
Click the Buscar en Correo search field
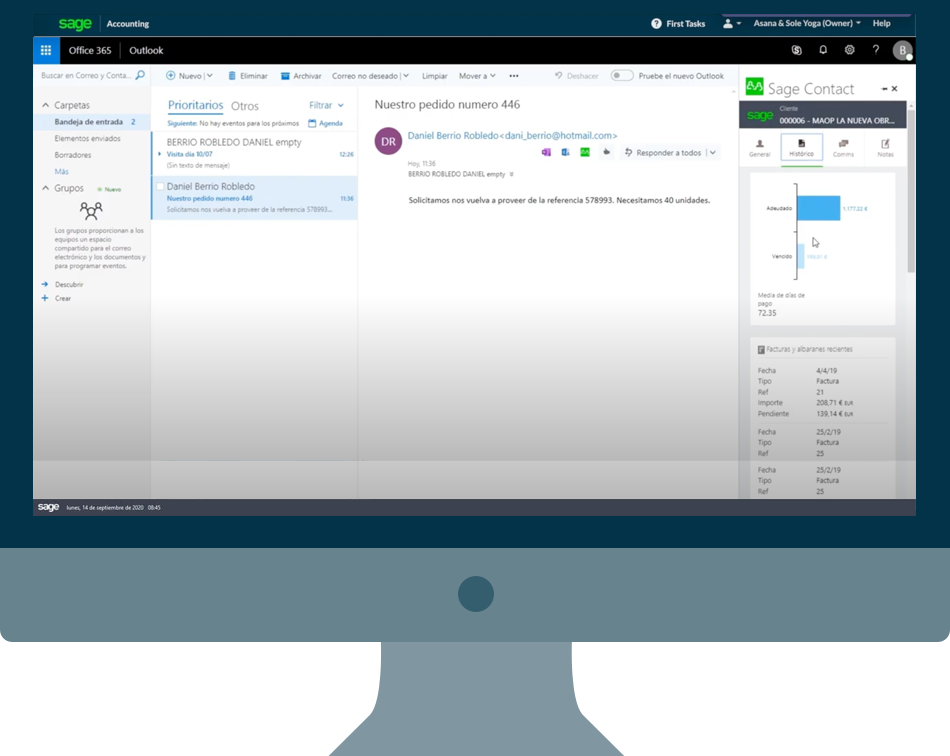(85, 75)
